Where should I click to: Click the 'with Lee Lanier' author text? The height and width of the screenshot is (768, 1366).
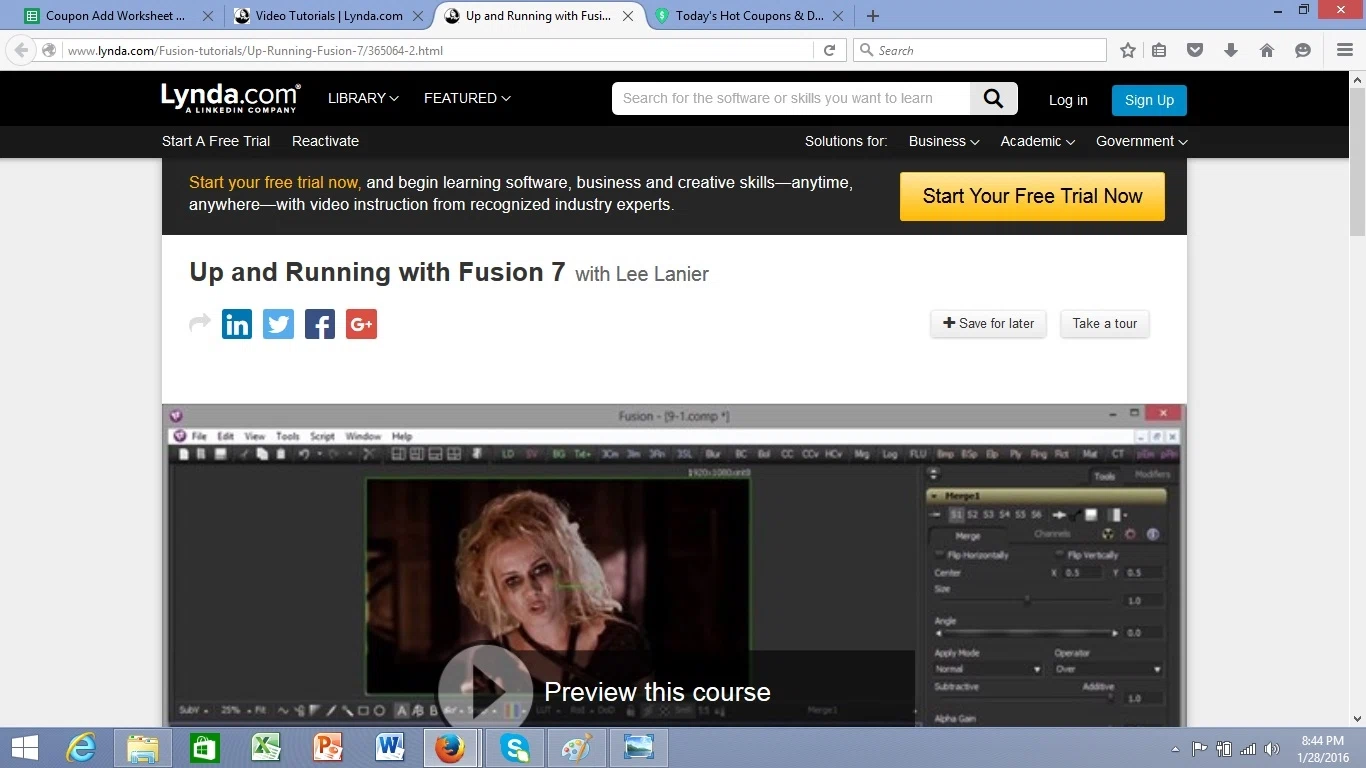642,274
